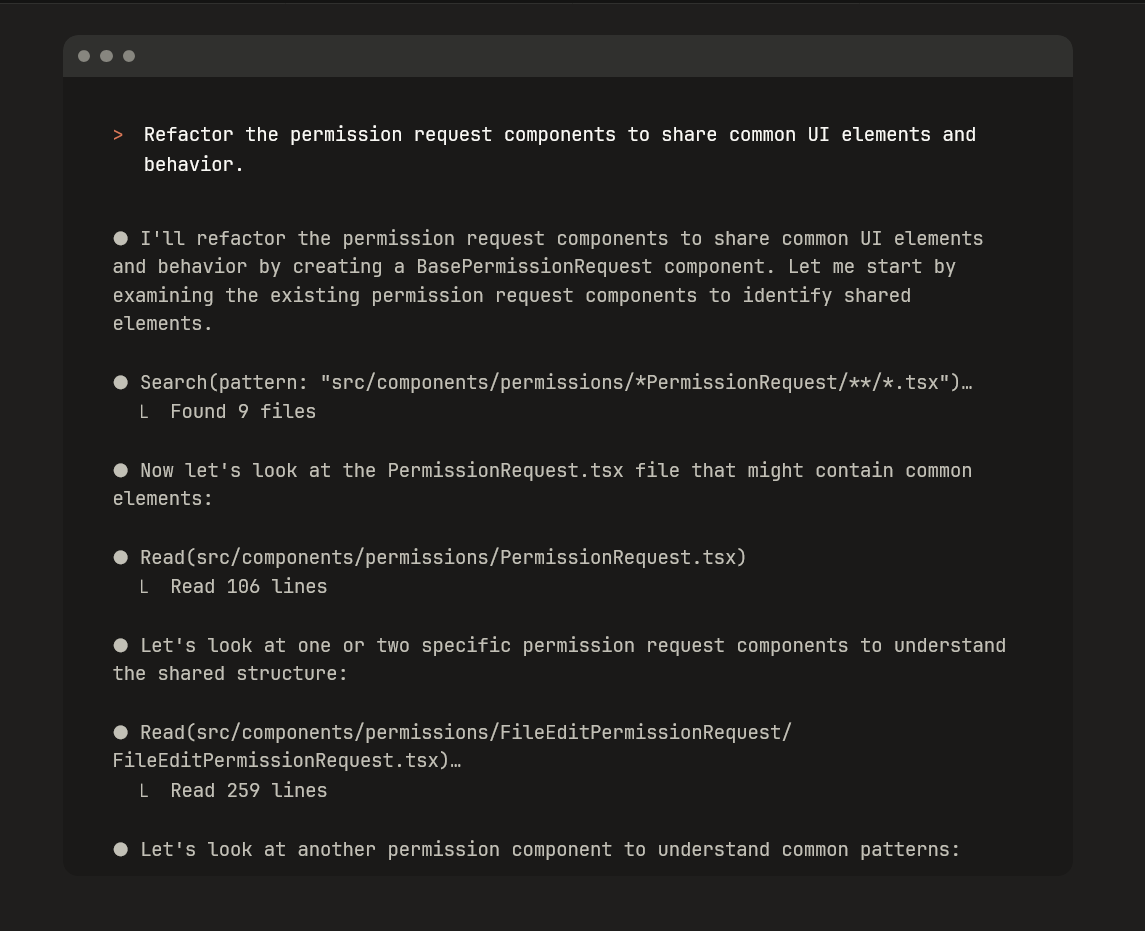Click the user prompt text "Refactor the permission request"
The height and width of the screenshot is (931, 1145).
(x=318, y=135)
